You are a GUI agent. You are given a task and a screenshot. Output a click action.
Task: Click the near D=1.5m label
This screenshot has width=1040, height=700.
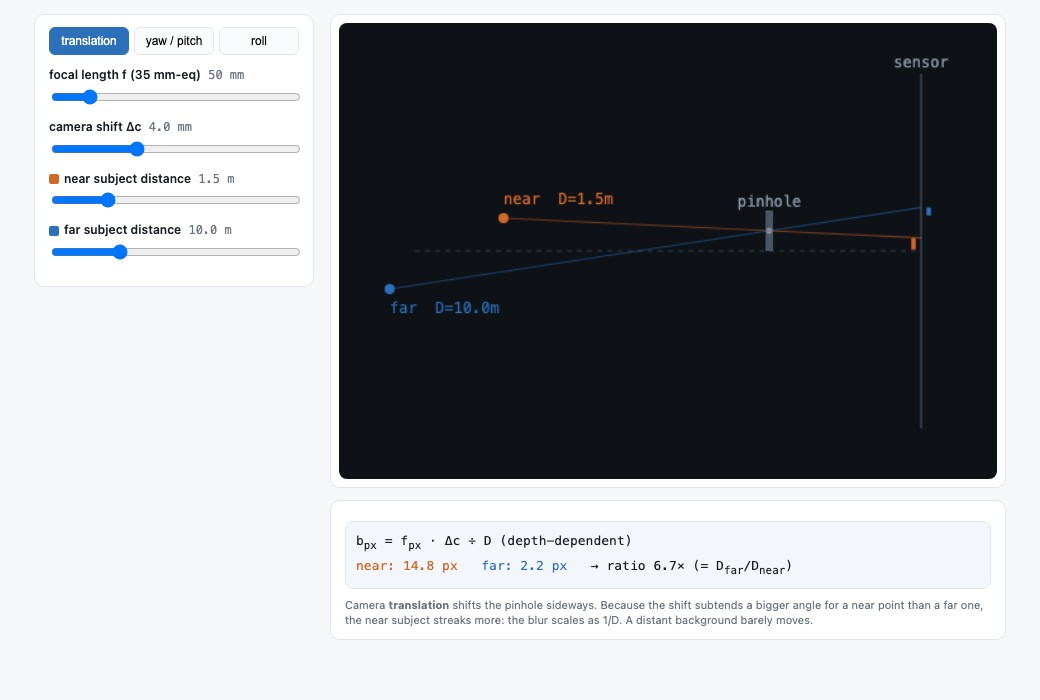click(x=558, y=199)
